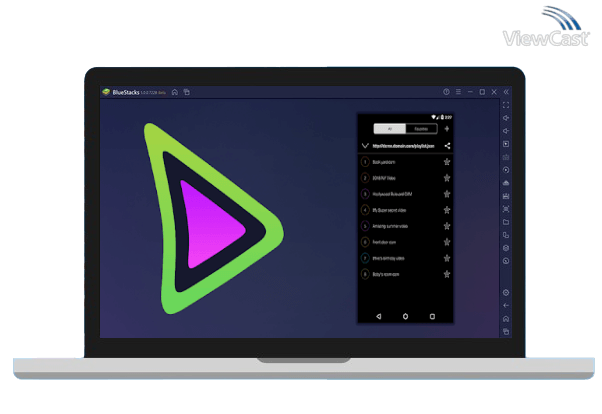Open the Help question-mark icon in title bar
The width and height of the screenshot is (602, 414).
click(x=446, y=92)
